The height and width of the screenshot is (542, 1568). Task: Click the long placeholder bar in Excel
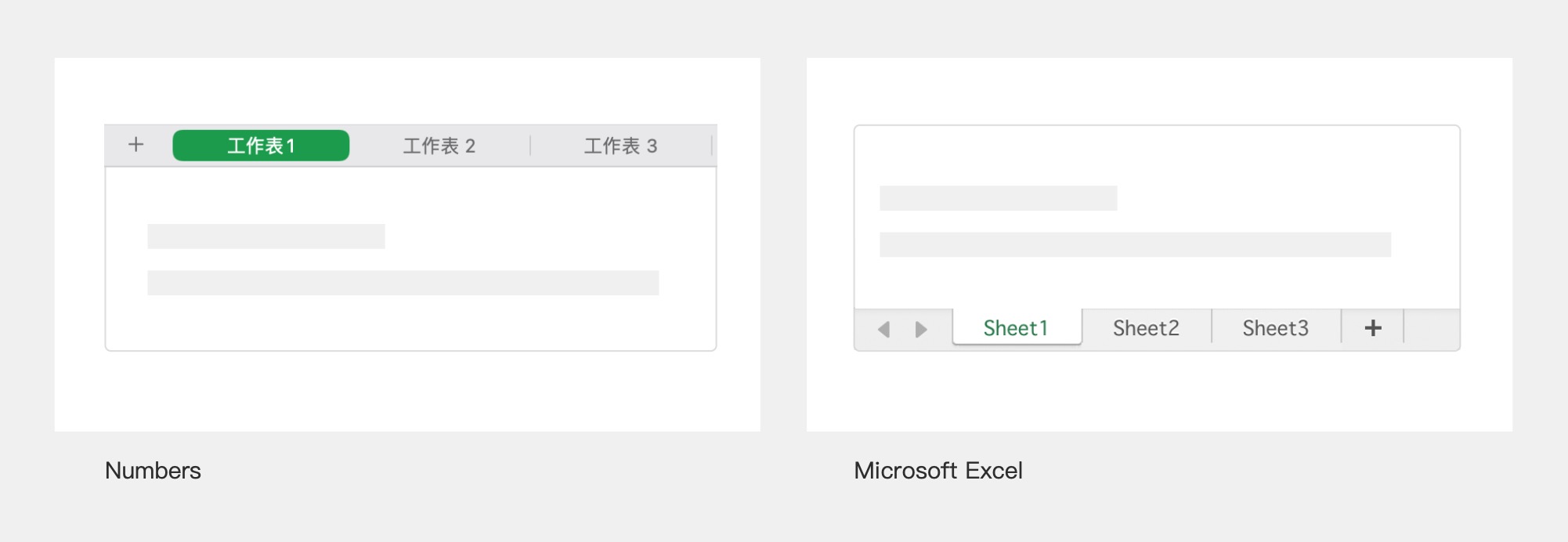[x=1135, y=244]
